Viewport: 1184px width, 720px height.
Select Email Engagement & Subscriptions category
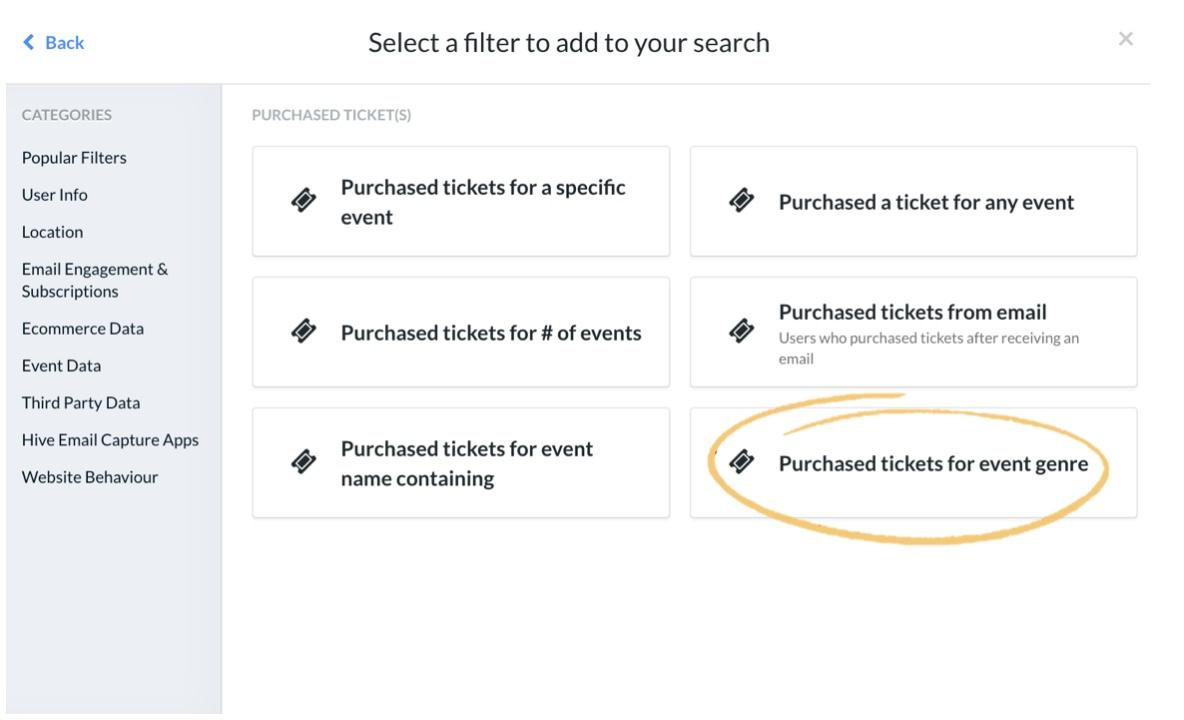click(x=94, y=280)
